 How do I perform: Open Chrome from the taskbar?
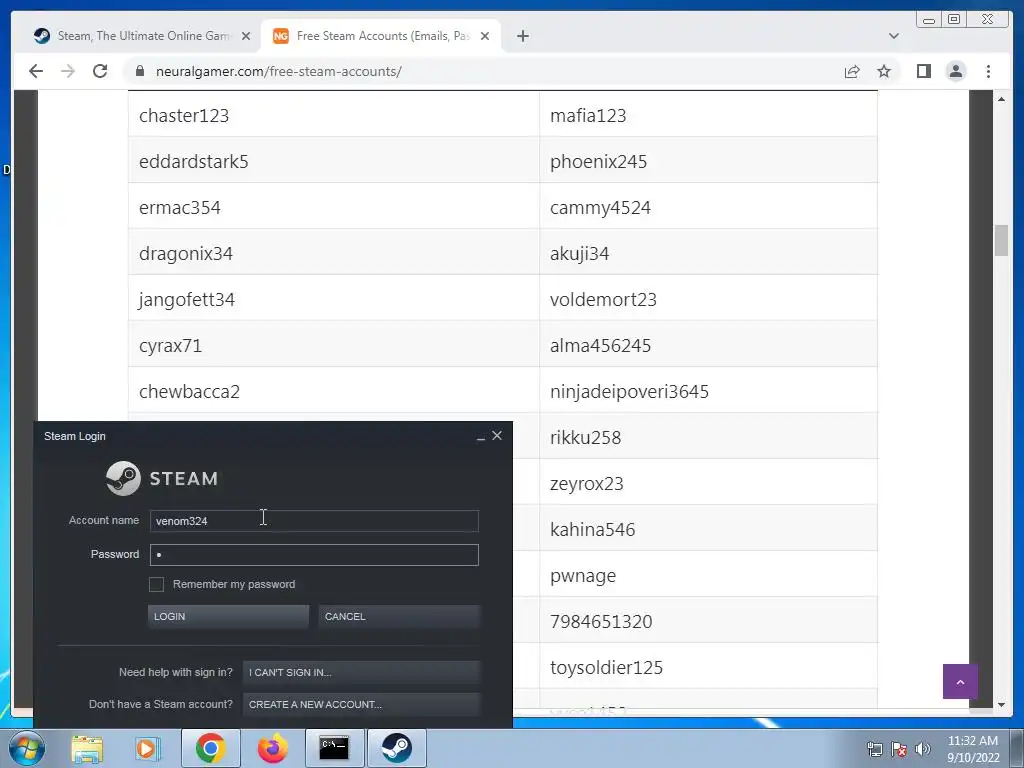click(210, 748)
